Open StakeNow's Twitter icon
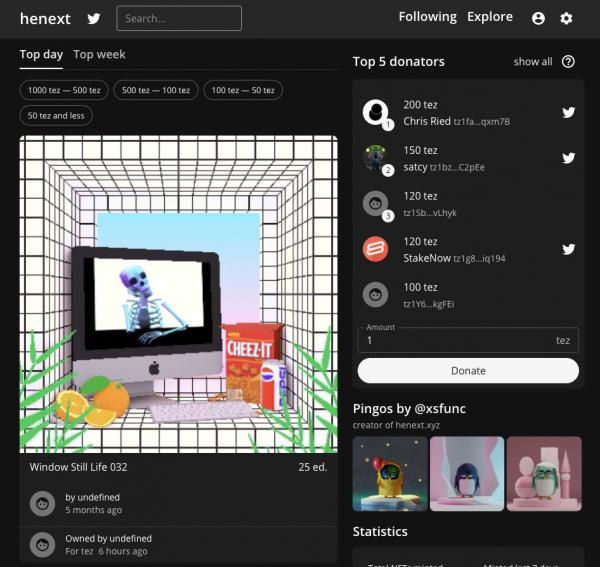The height and width of the screenshot is (567, 600). (568, 249)
